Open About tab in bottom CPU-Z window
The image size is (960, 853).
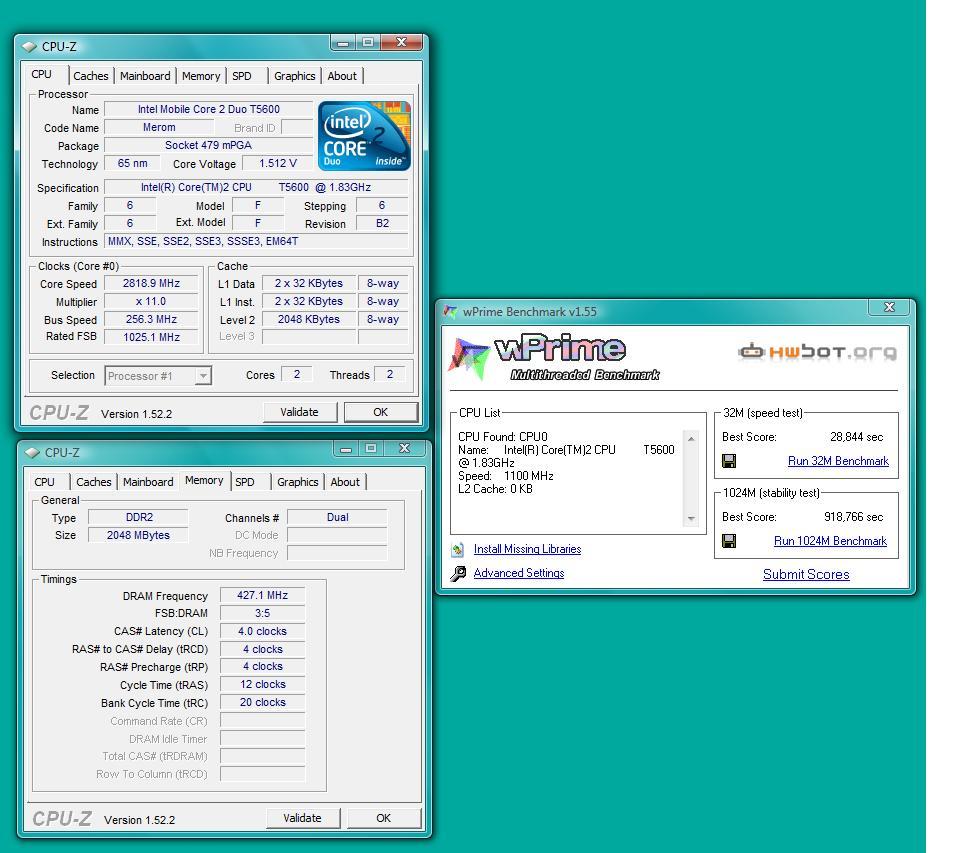click(345, 482)
